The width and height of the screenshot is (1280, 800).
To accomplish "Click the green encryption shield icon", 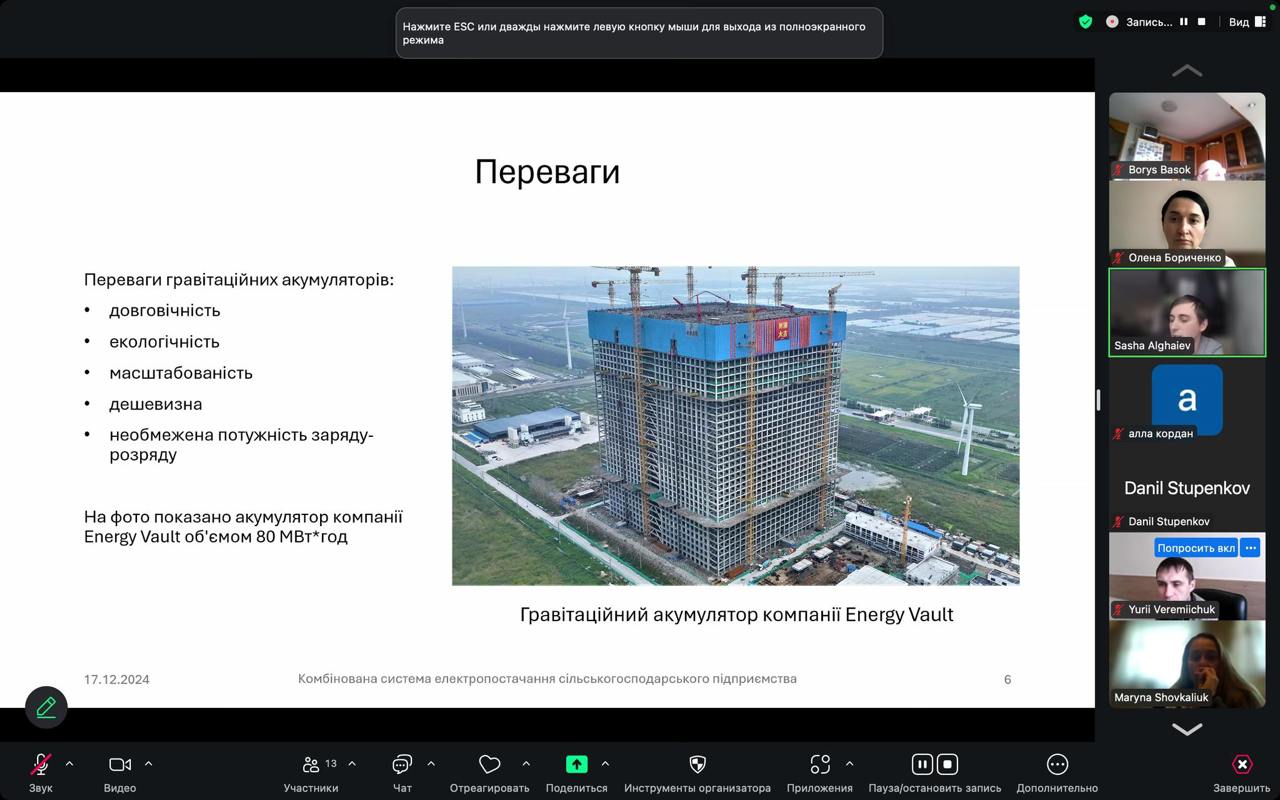I will [x=1085, y=21].
